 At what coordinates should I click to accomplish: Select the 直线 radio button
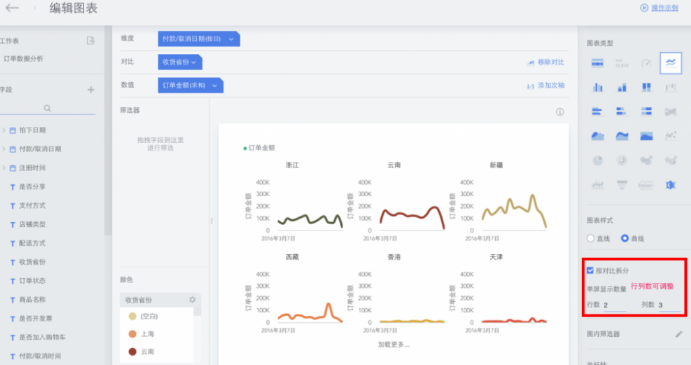coord(591,238)
